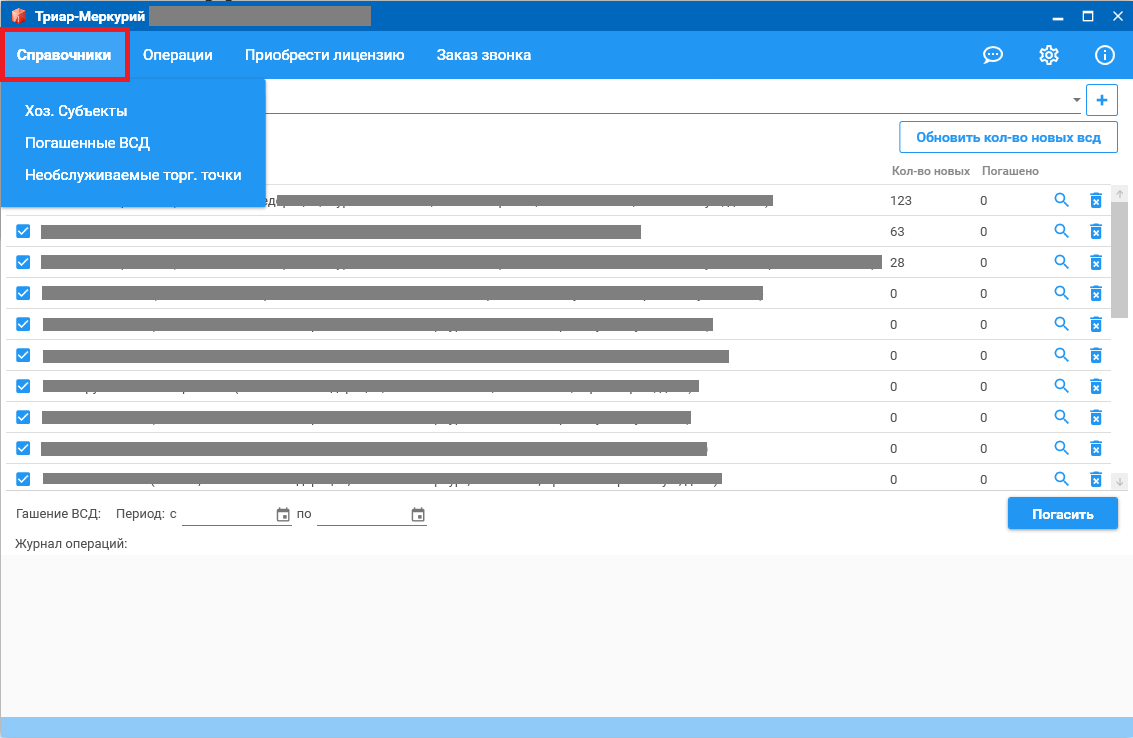Select Необслуживаемые торг. точки entry
The width and height of the screenshot is (1133, 738).
[x=133, y=175]
